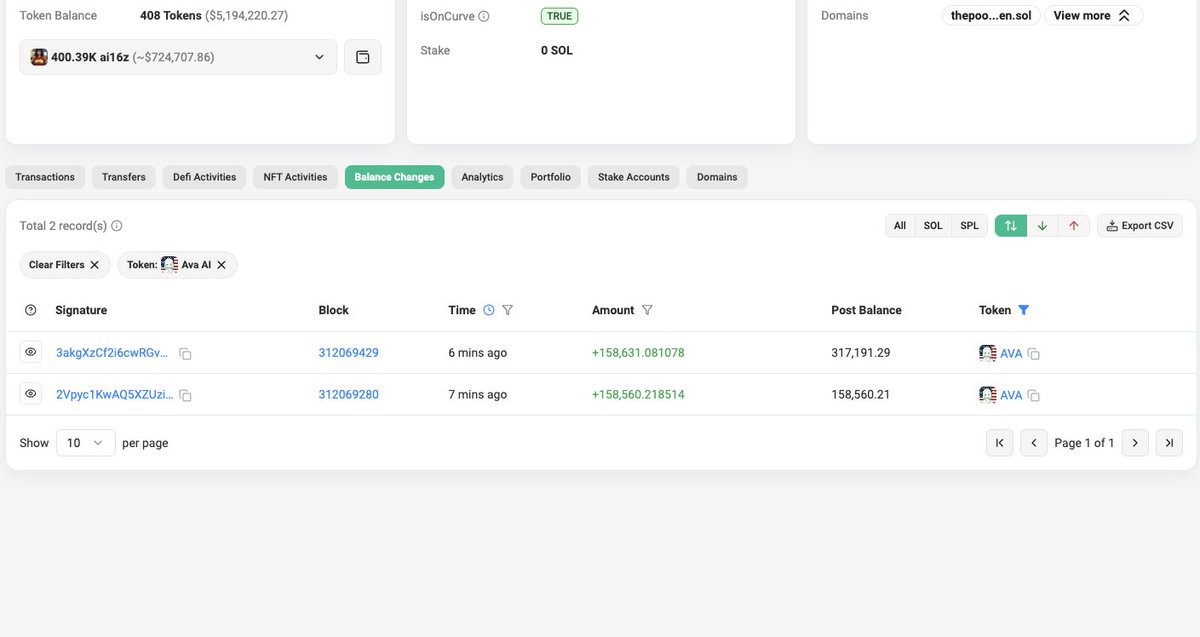Click AVA token logo in 7 mins ago row
This screenshot has height=637, width=1200.
coord(988,394)
